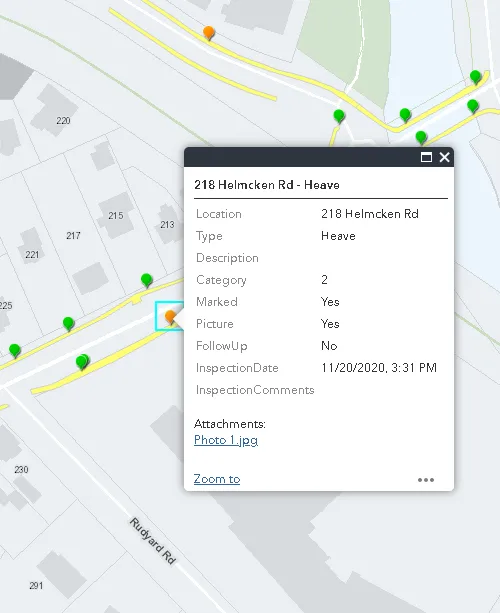
Task: Click the popup title '218 Helmcken Rd - Heave'
Action: tap(267, 185)
